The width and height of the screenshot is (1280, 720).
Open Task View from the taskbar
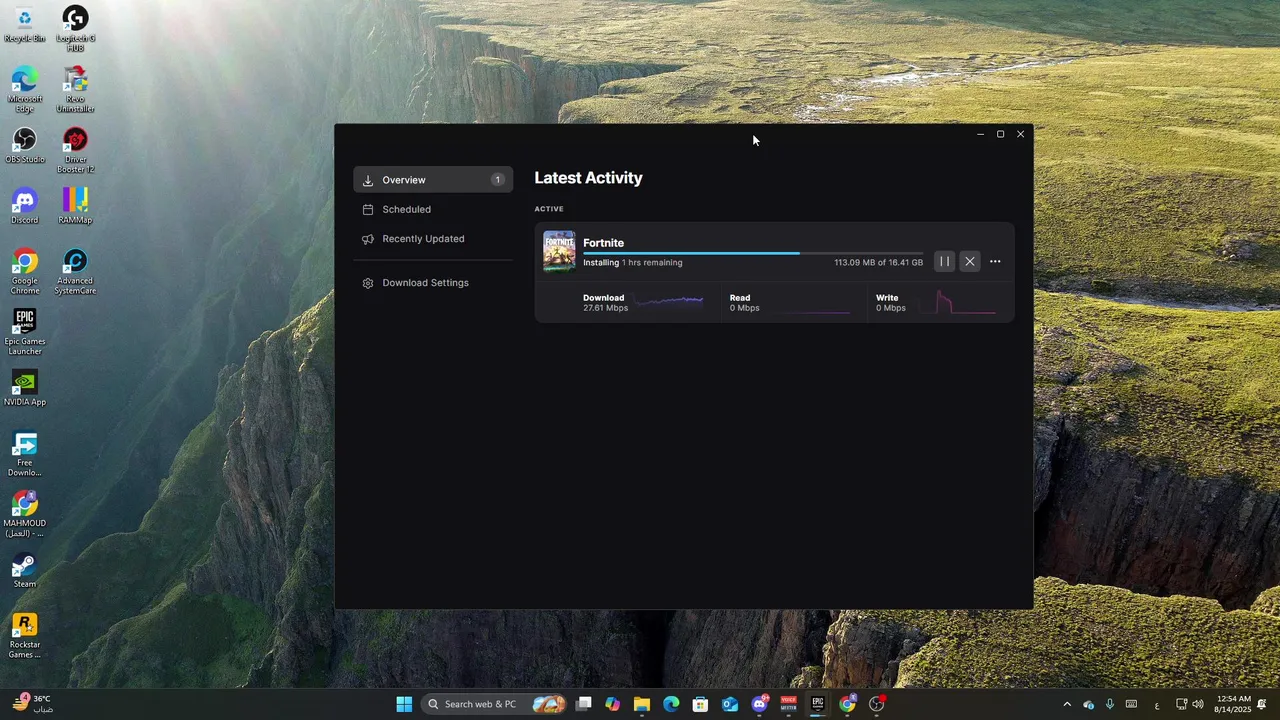pyautogui.click(x=584, y=704)
